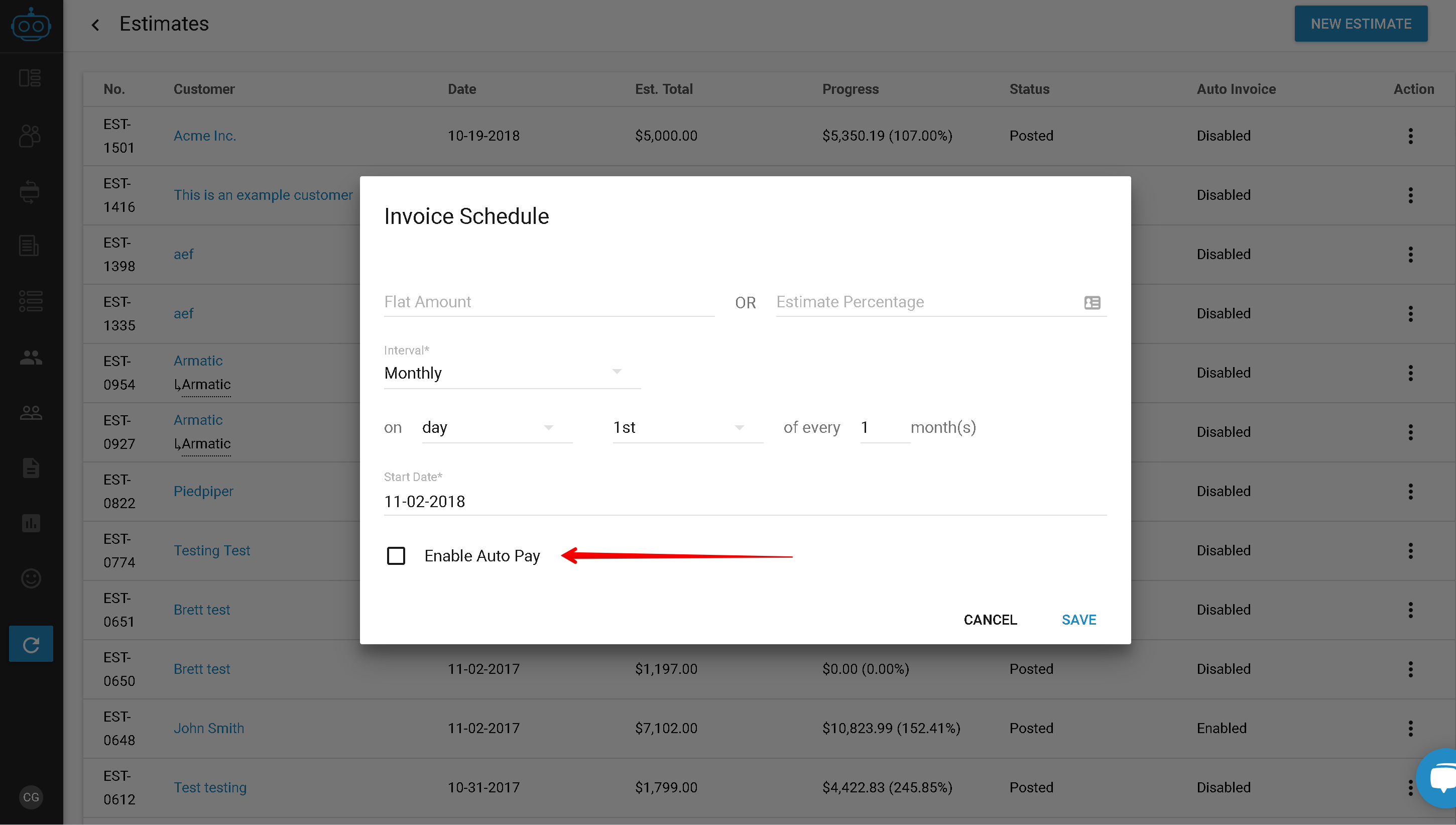The width and height of the screenshot is (1456, 825).
Task: Open action menu for EST-1398 row
Action: tap(1411, 255)
